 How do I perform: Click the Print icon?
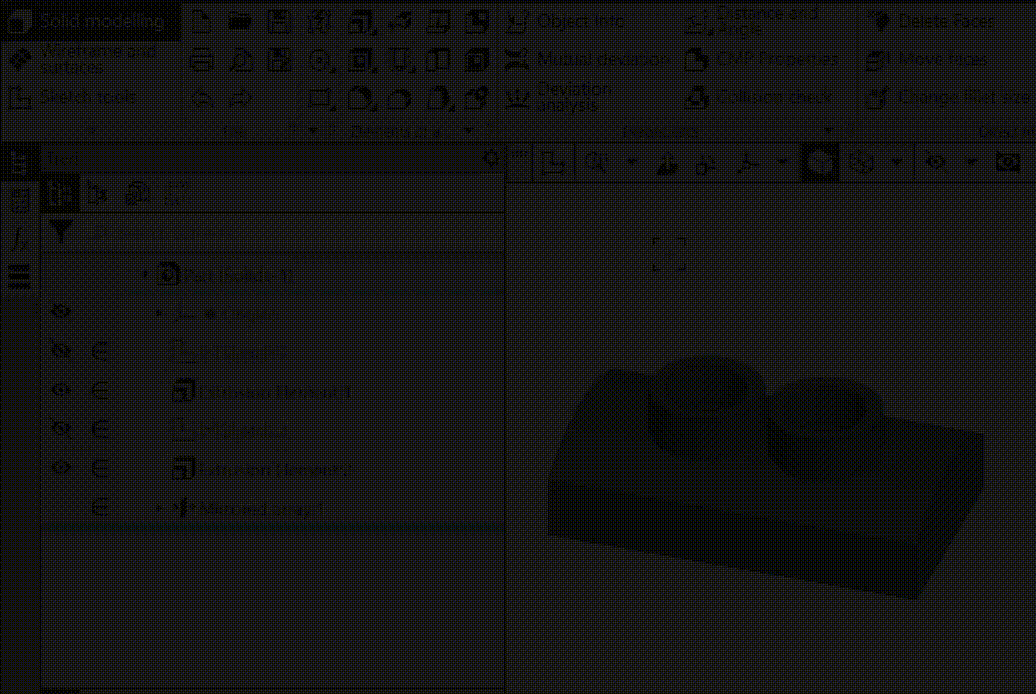[201, 60]
